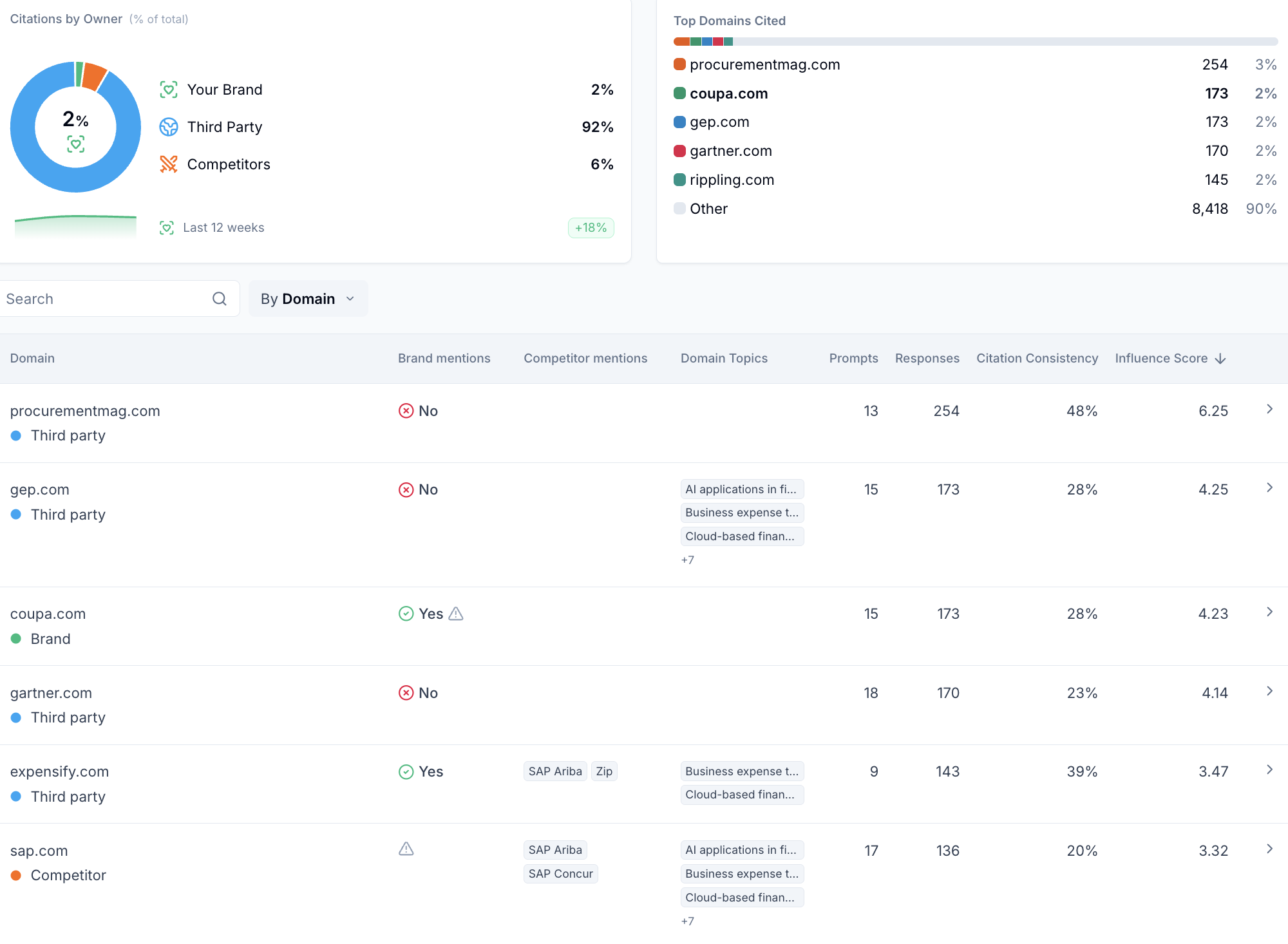This screenshot has width=1288, height=944.
Task: Click red X icon in procurementmag.com row
Action: [x=406, y=411]
